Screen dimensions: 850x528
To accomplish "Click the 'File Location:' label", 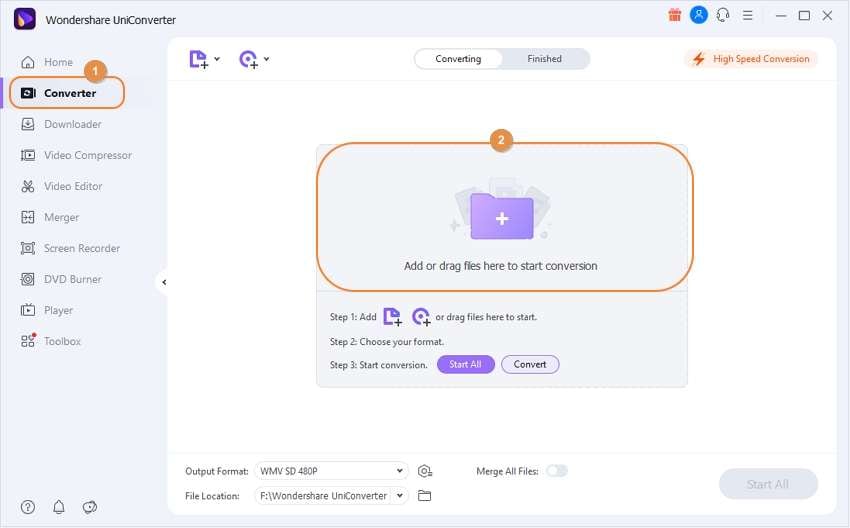I will (212, 496).
